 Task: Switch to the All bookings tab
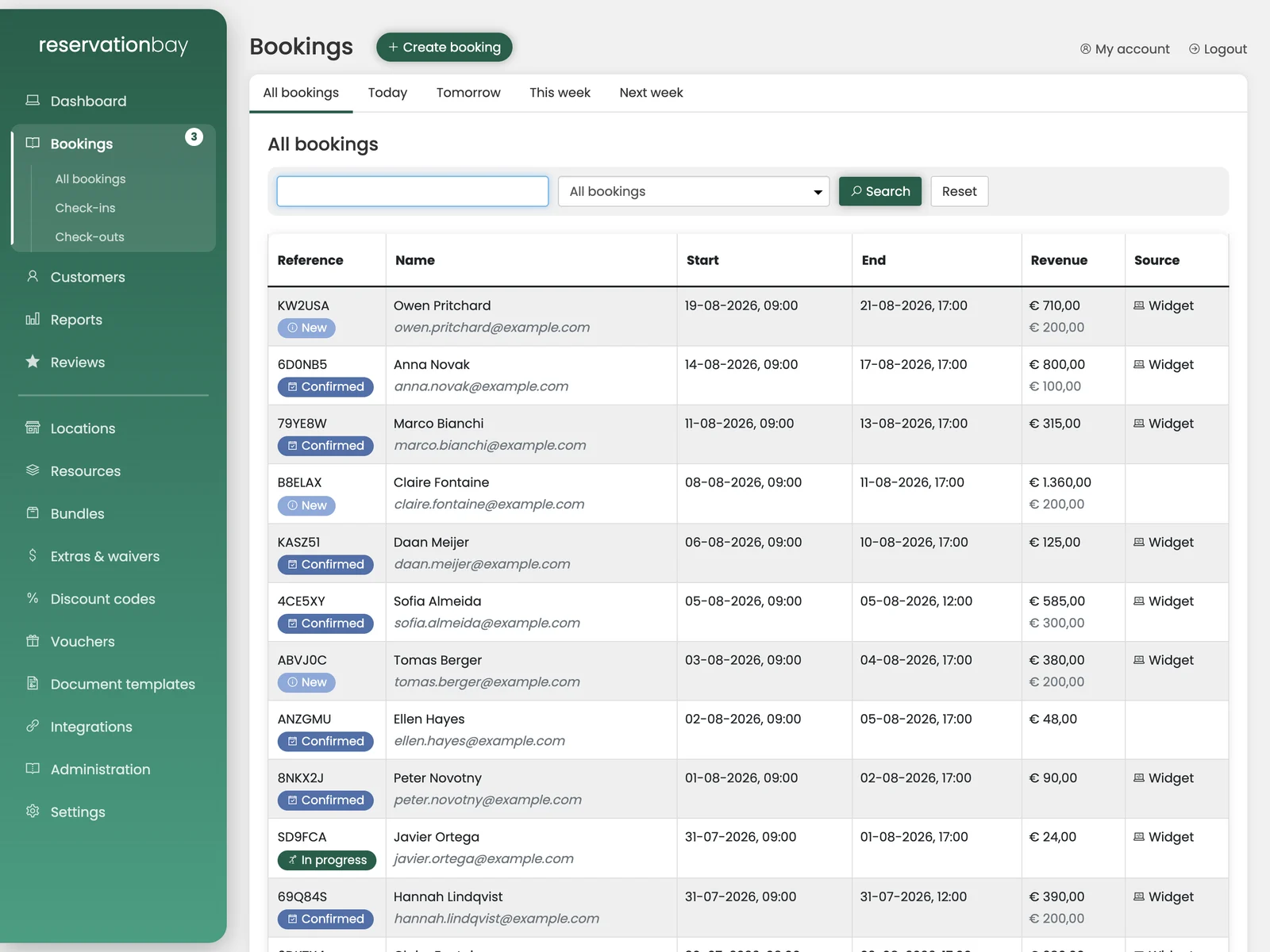301,93
